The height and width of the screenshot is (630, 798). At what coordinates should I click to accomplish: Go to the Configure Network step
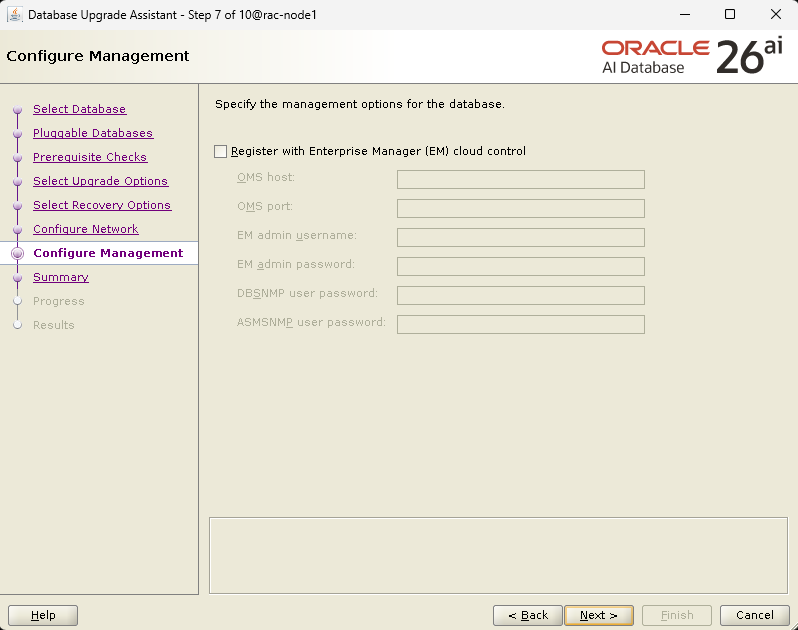pyautogui.click(x=86, y=229)
